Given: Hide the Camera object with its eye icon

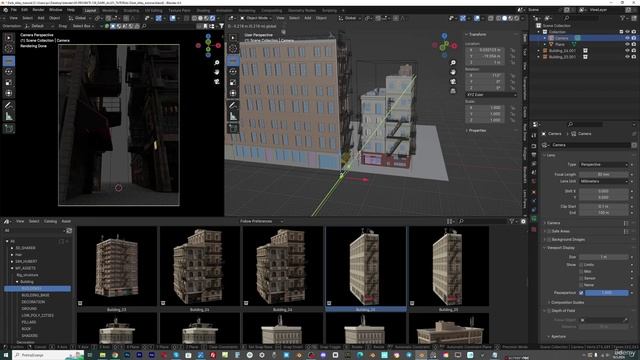Looking at the screenshot, I should click(627, 38).
